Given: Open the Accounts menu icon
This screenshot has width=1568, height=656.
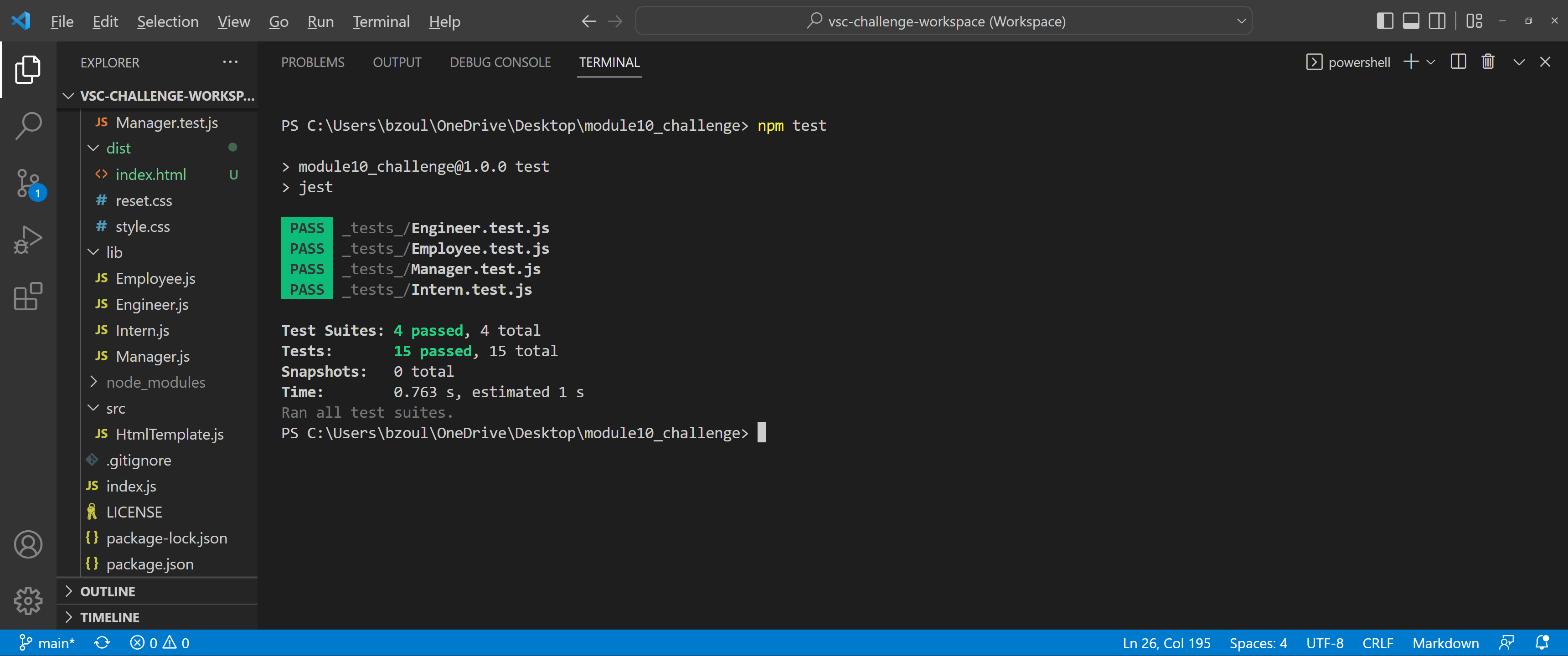Looking at the screenshot, I should tap(28, 545).
